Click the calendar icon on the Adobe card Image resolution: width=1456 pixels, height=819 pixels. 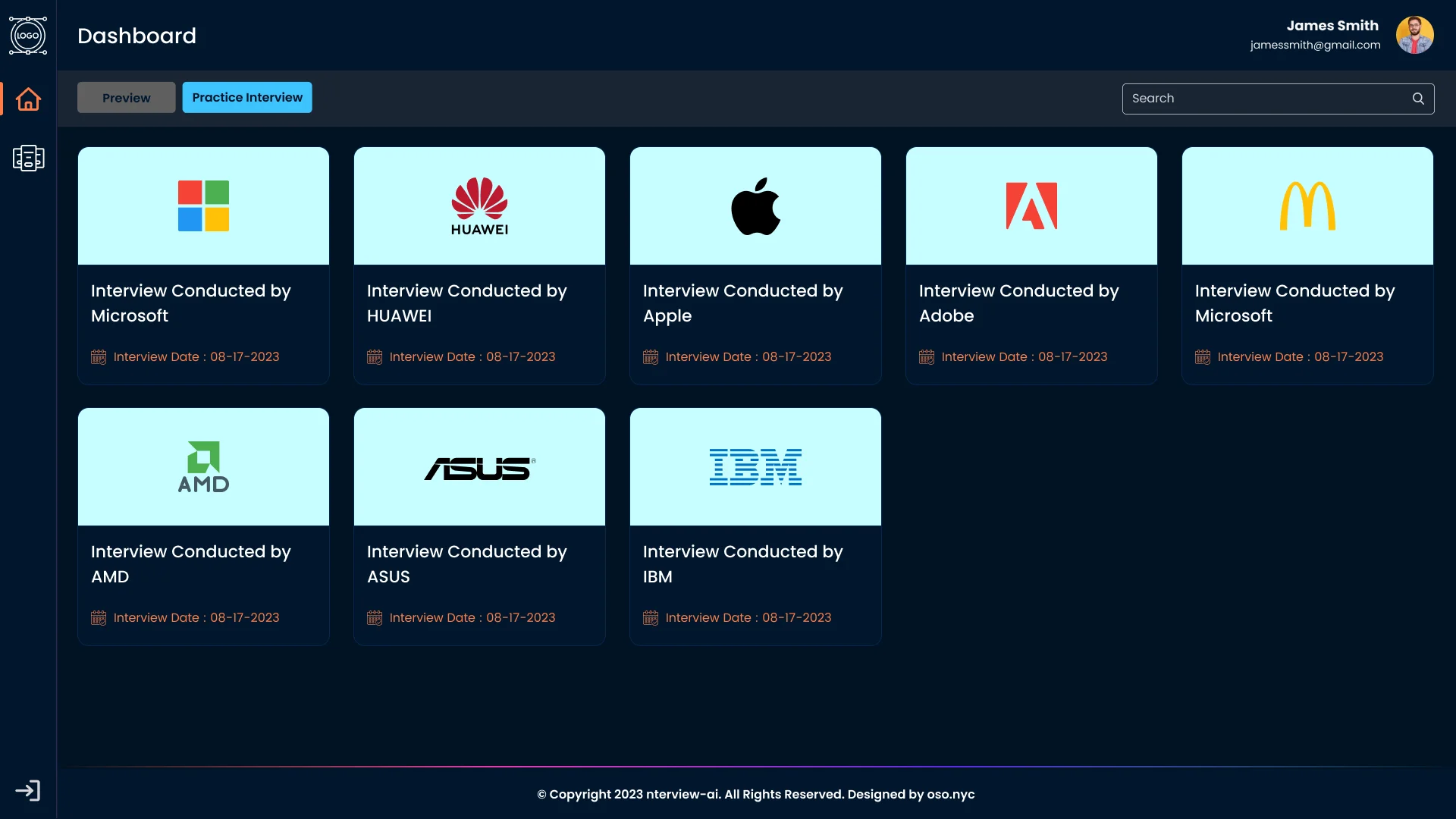pyautogui.click(x=927, y=357)
